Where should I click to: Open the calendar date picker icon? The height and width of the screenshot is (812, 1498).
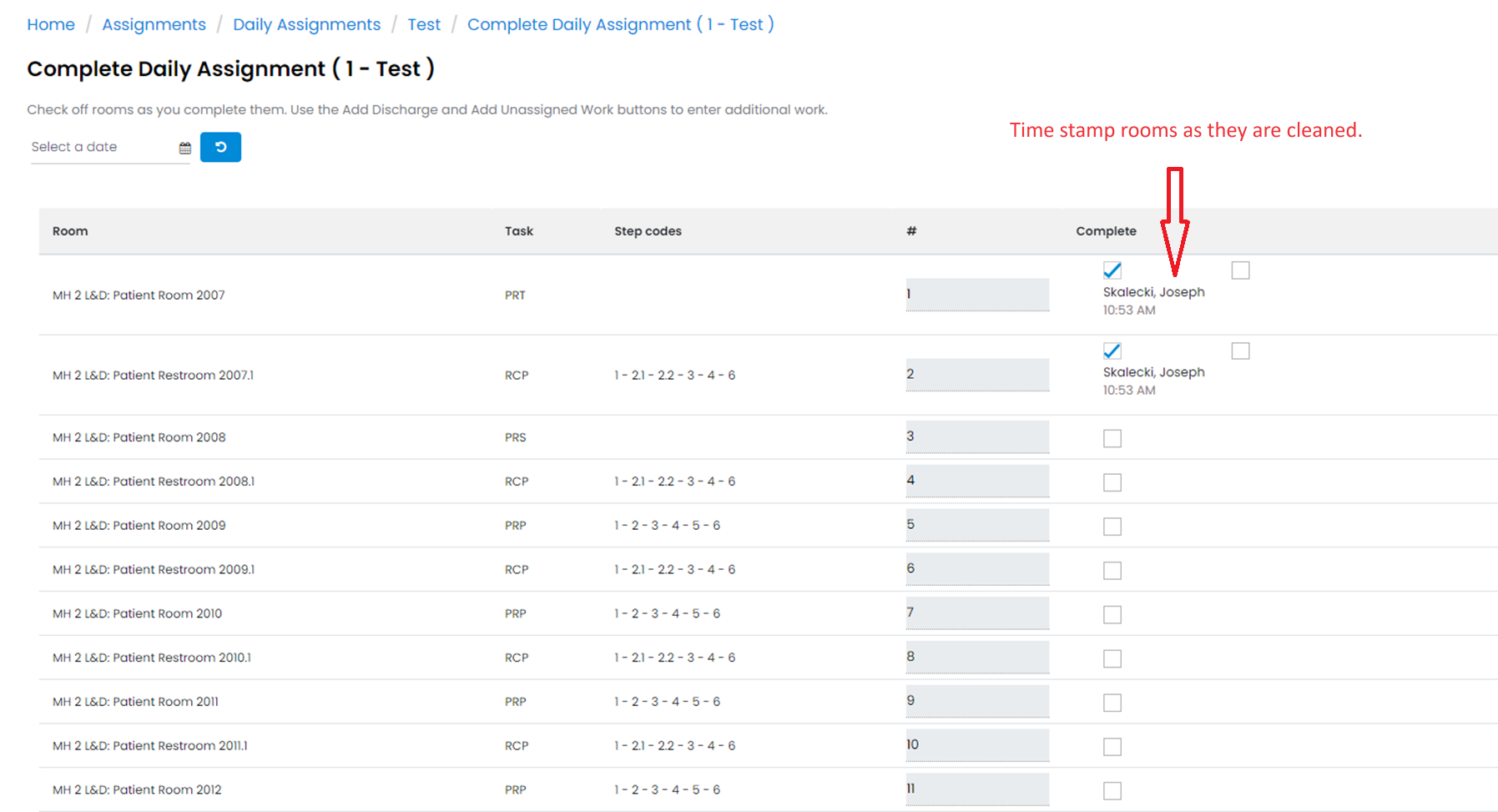pyautogui.click(x=185, y=148)
